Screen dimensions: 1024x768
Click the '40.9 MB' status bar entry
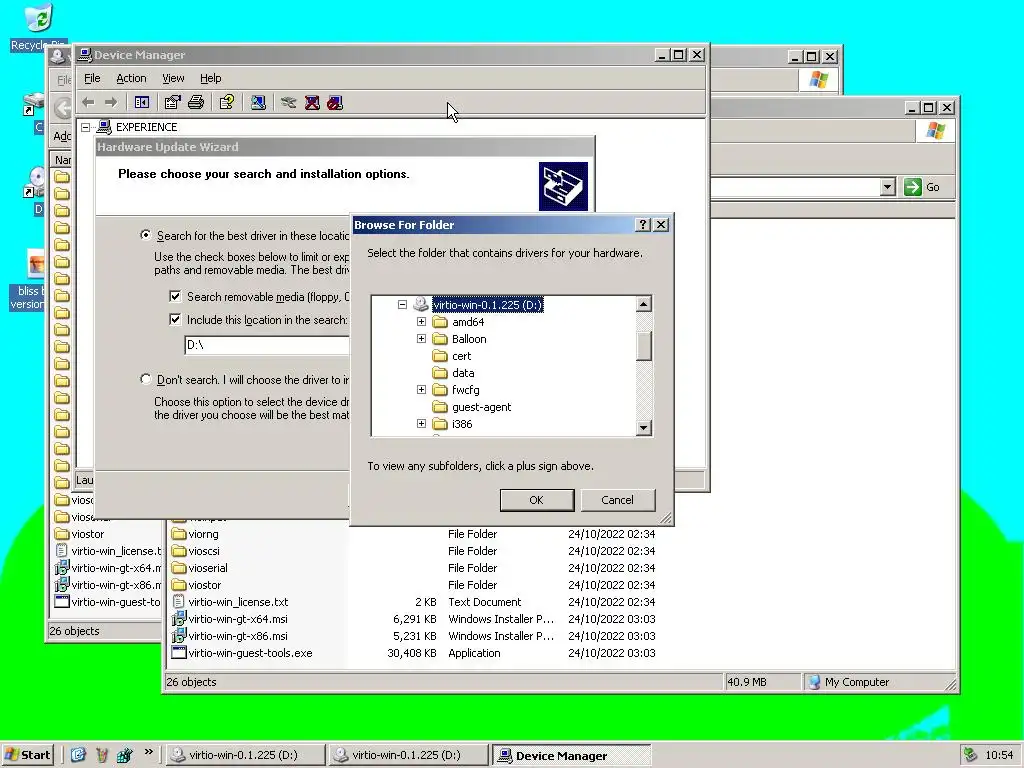(x=746, y=682)
